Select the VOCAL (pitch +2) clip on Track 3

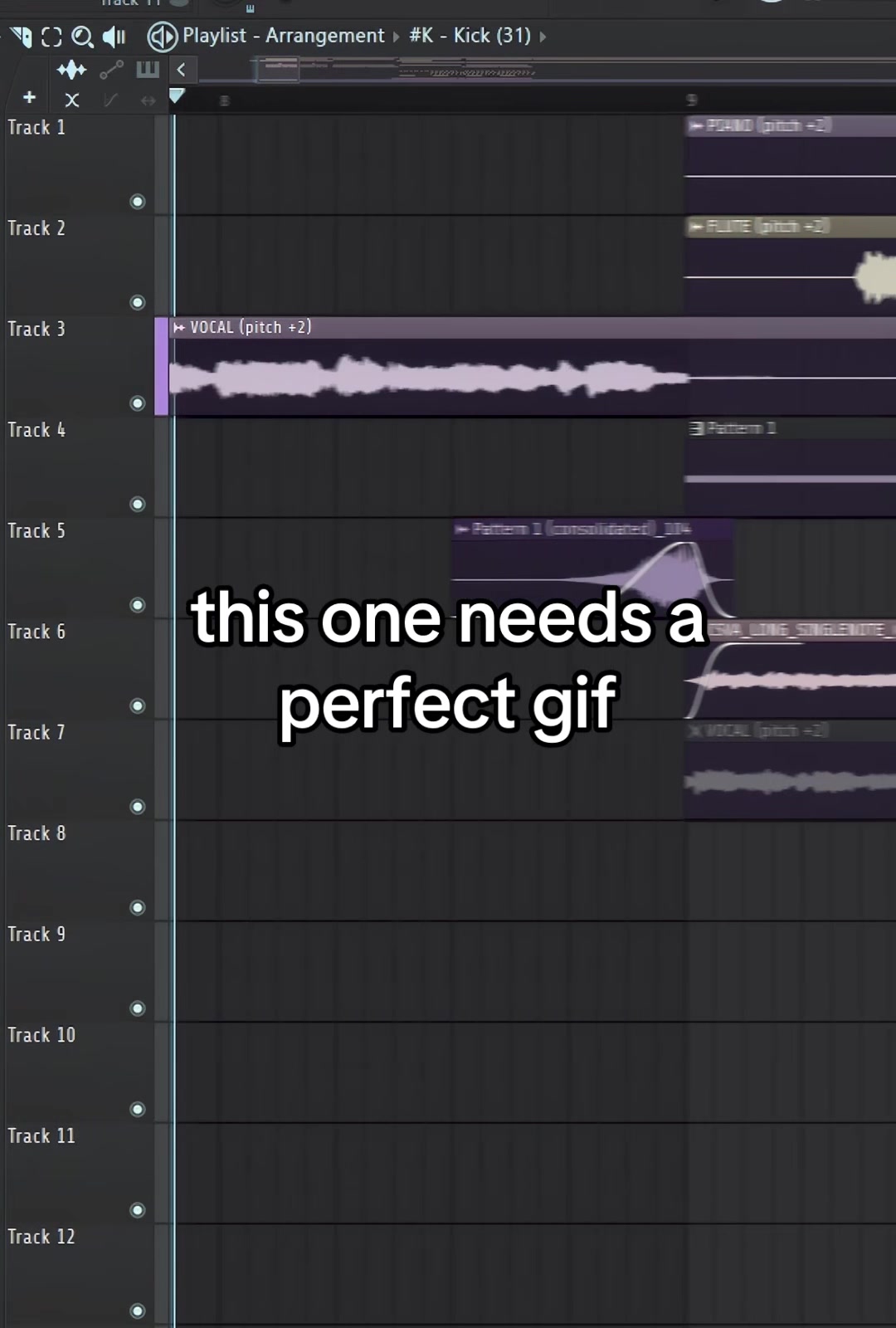pyautogui.click(x=533, y=366)
